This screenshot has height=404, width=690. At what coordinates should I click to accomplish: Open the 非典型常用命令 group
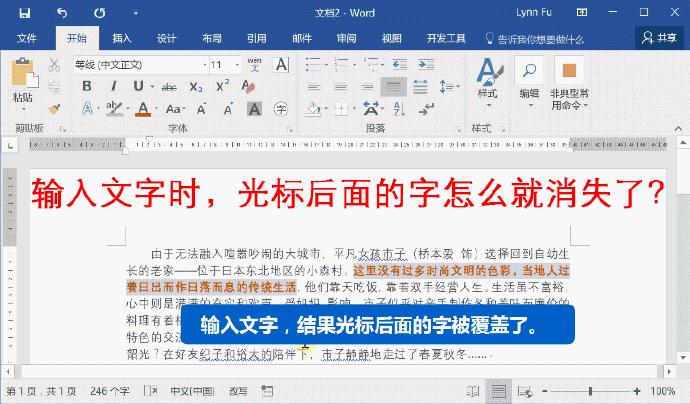pos(569,84)
